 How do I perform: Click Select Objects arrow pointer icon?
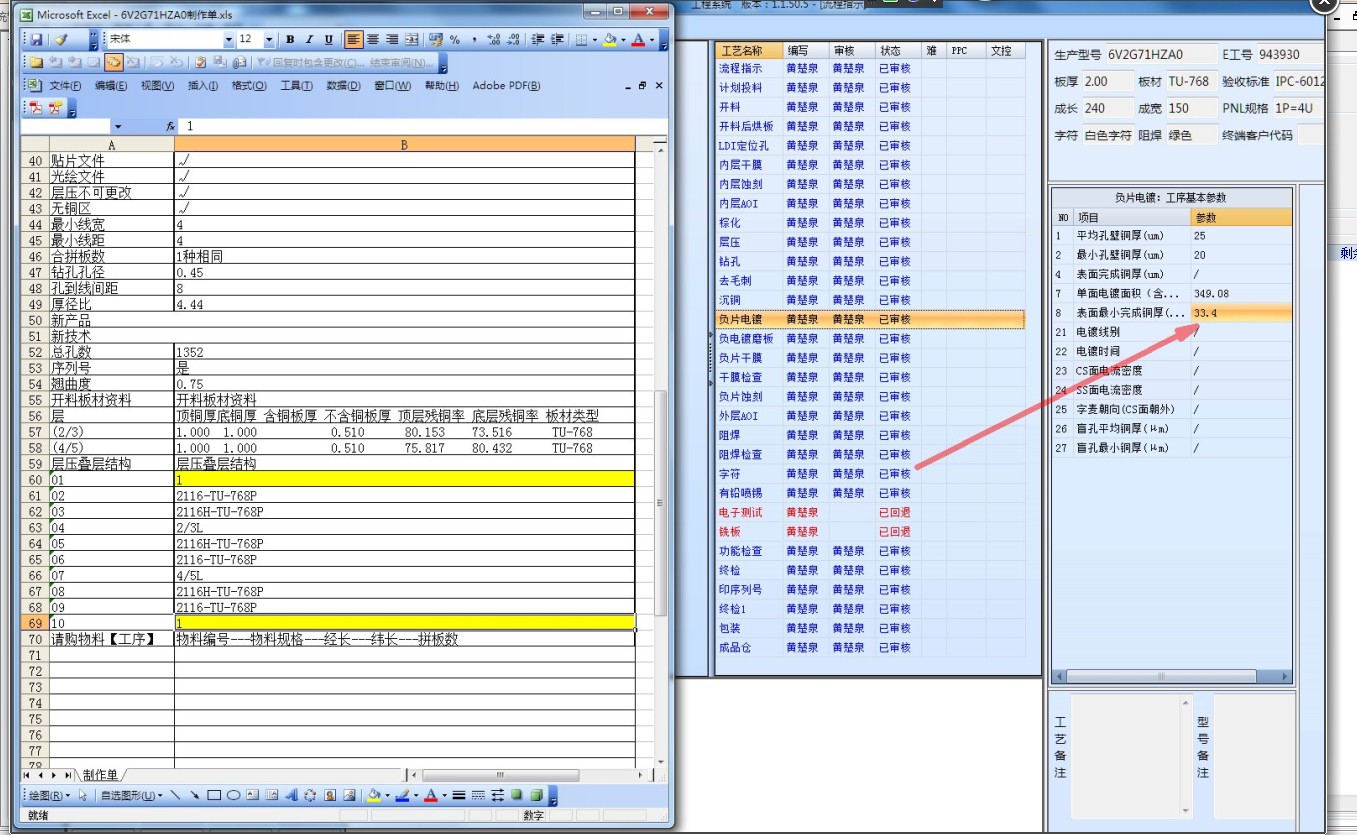coord(83,795)
